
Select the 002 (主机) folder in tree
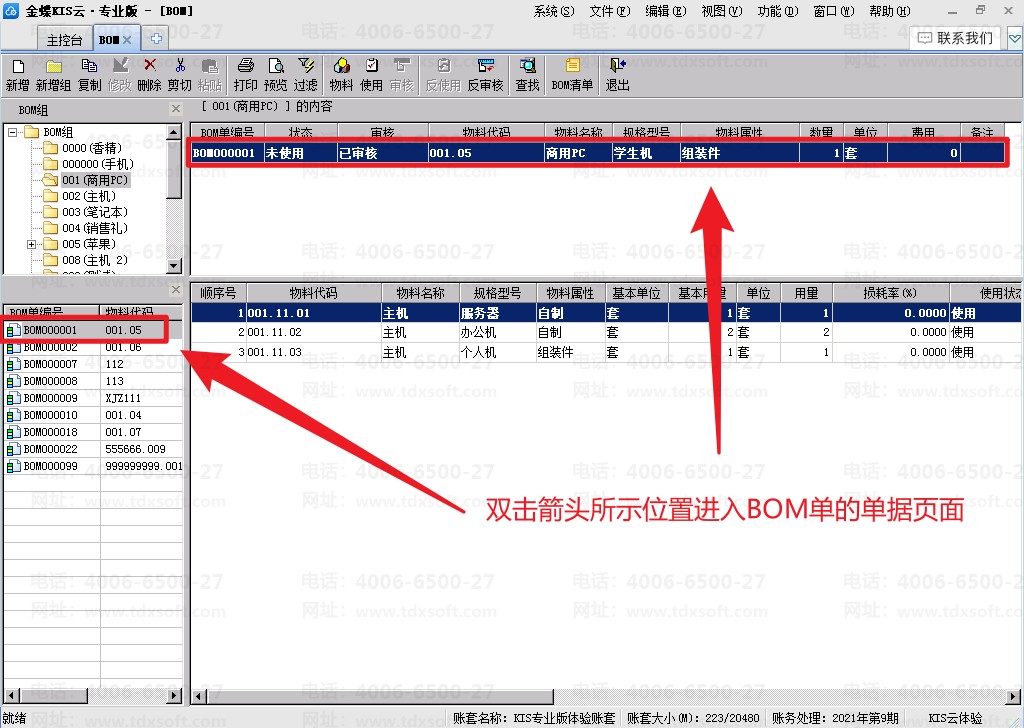(89, 196)
